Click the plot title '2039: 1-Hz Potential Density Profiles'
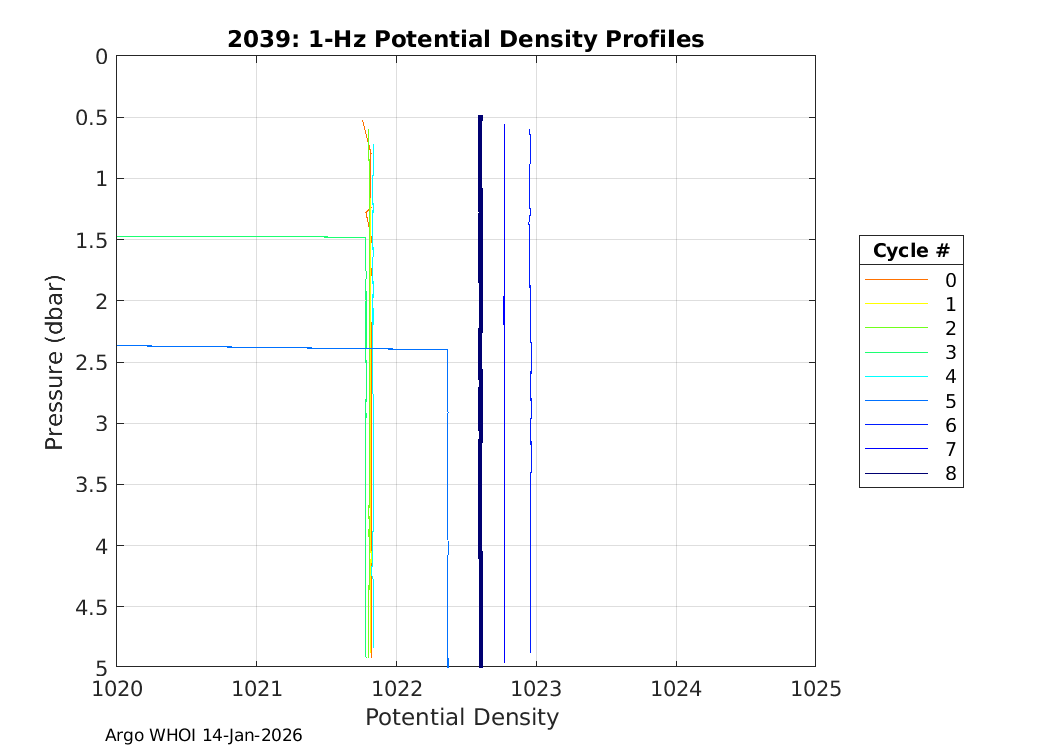This screenshot has width=1050, height=750. 465,39
